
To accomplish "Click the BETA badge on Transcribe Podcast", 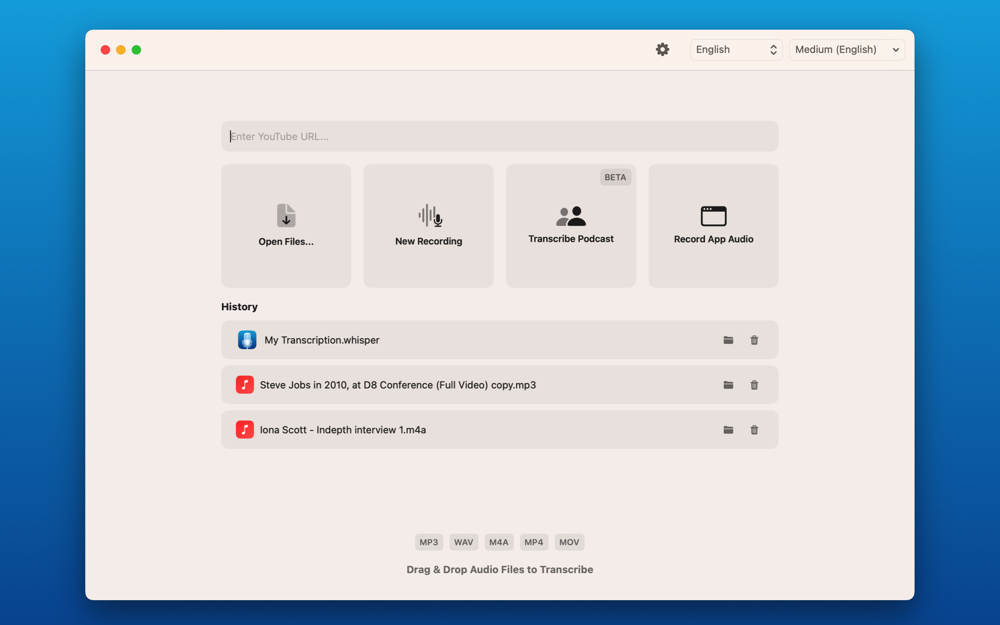I will 615,177.
